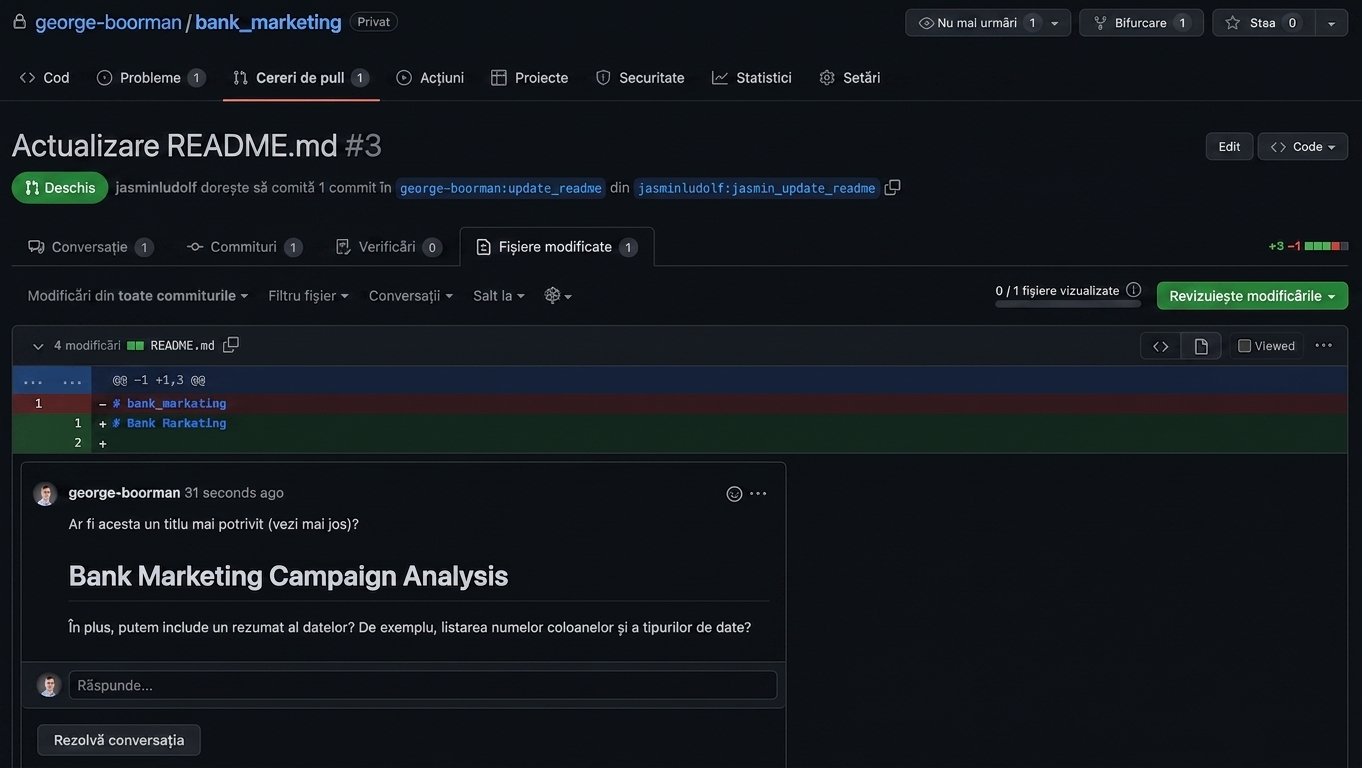Viewport: 1362px width, 768px height.
Task: Click the Privat visibility label
Action: [x=374, y=22]
